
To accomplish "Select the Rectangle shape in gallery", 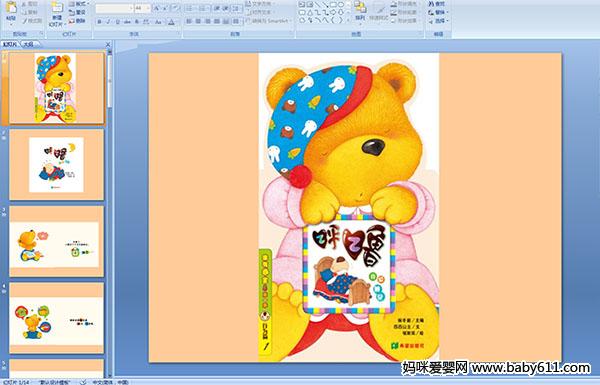I will pos(333,5).
